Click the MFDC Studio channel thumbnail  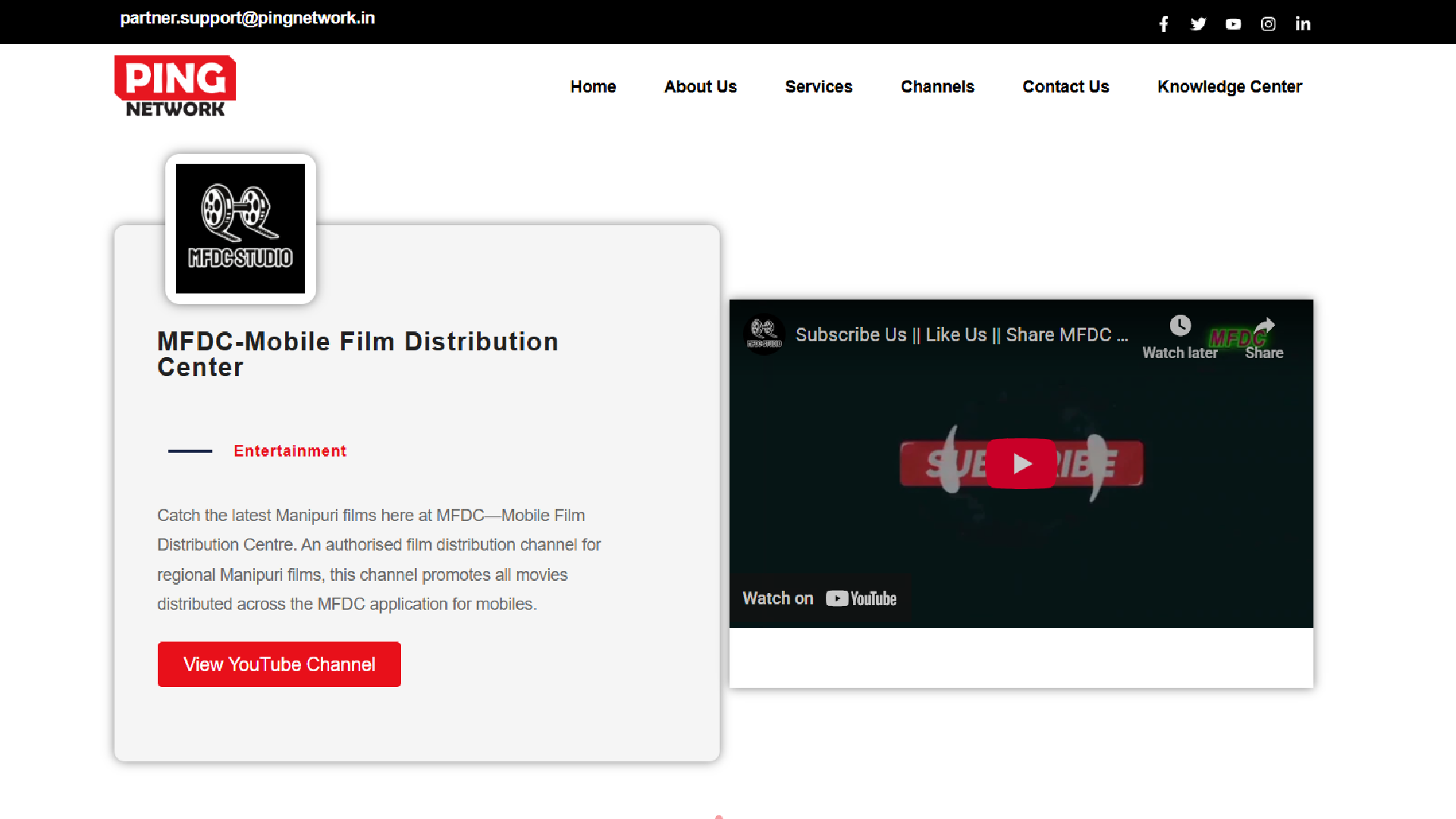click(x=240, y=228)
